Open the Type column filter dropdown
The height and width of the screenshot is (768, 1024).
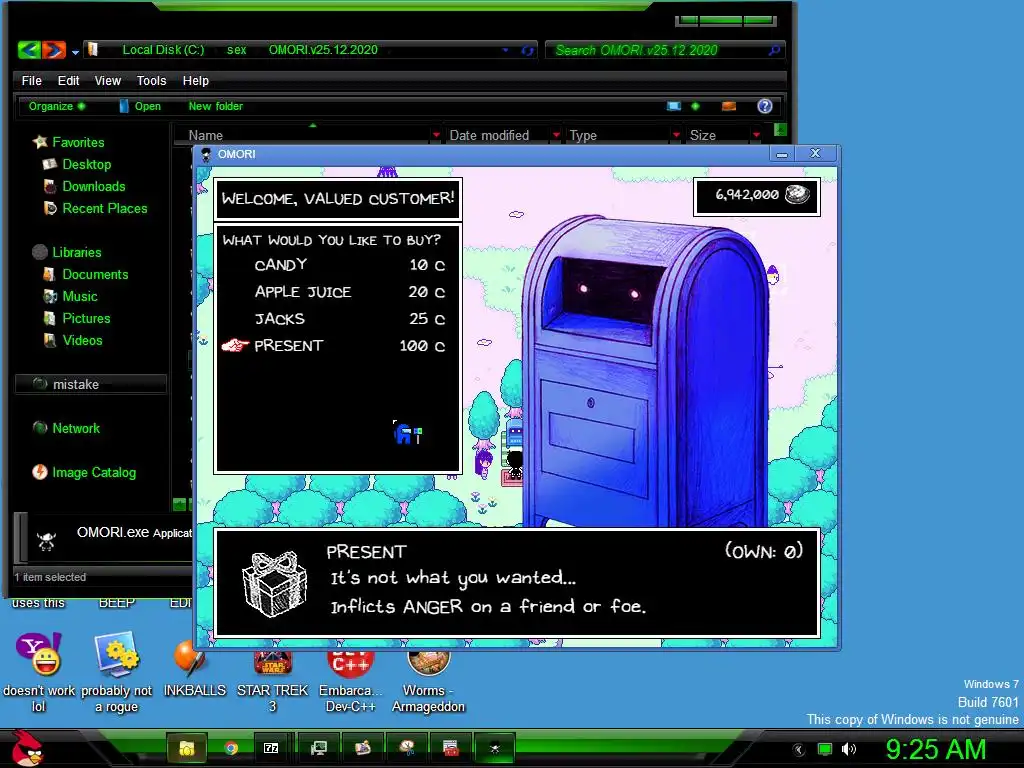(676, 135)
